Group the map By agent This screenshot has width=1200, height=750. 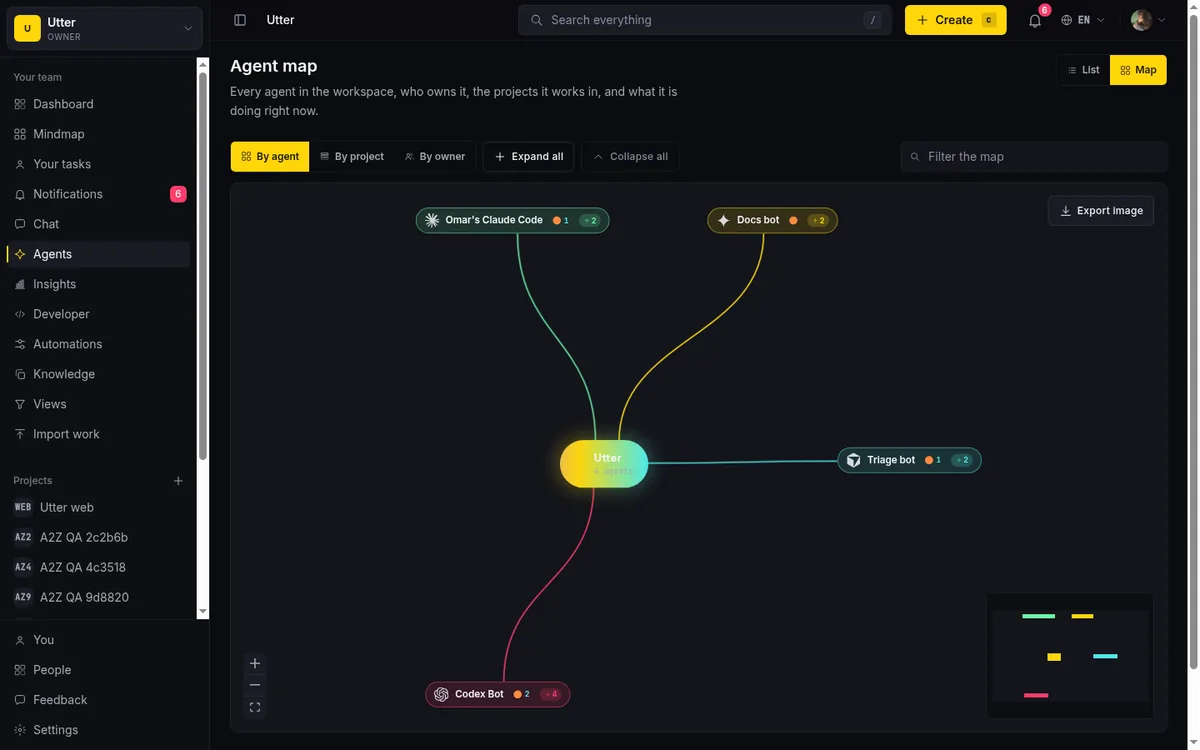coord(270,156)
